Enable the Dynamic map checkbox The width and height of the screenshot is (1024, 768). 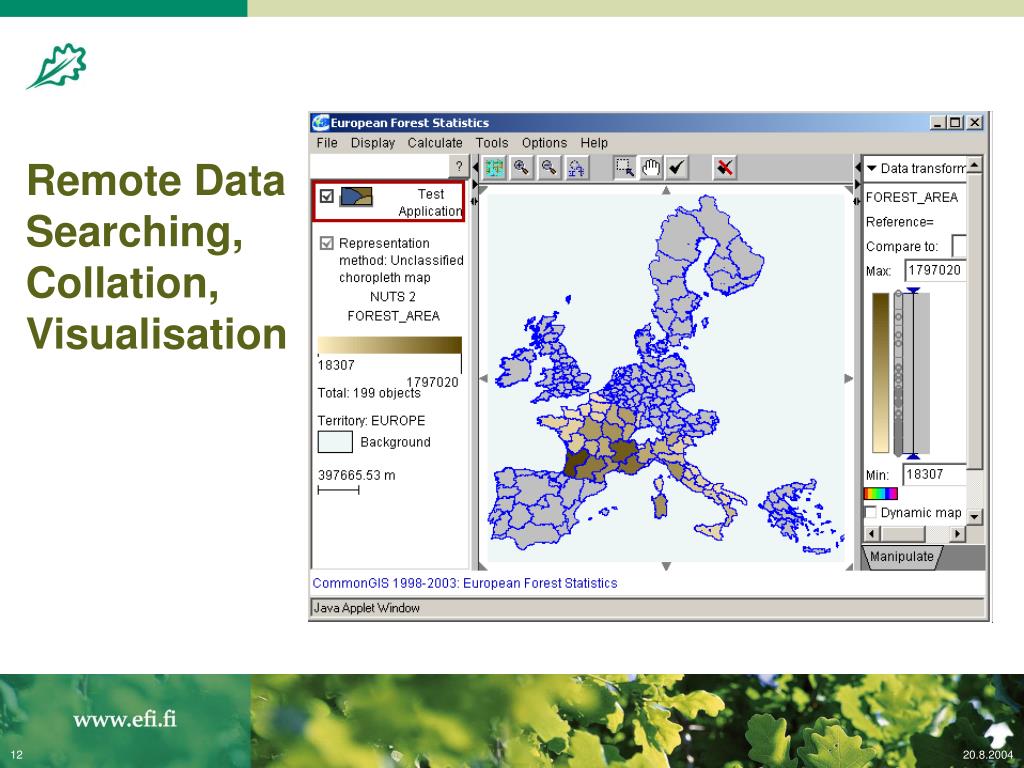click(x=871, y=512)
